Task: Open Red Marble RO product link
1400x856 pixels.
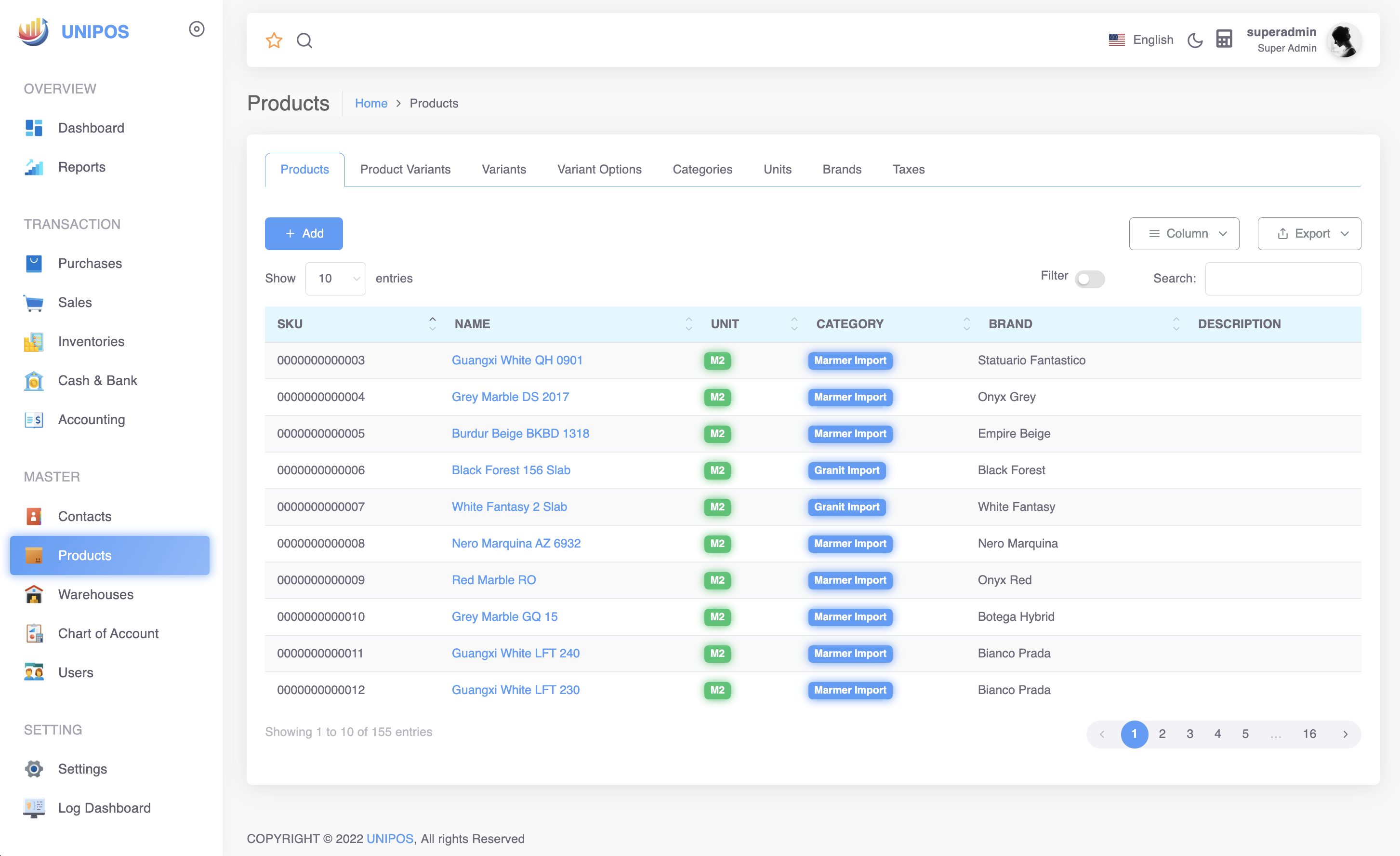Action: (493, 580)
